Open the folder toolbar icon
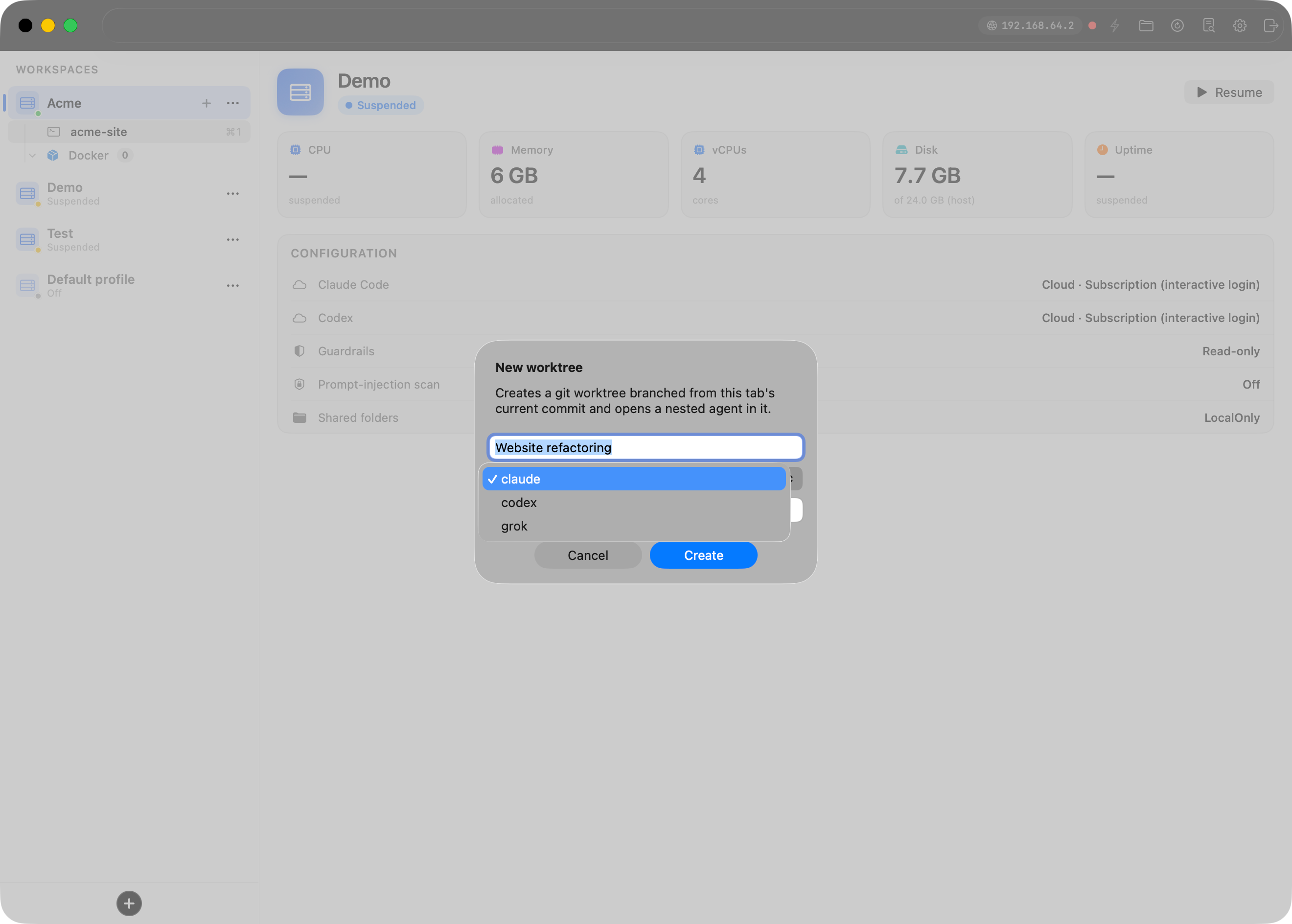 pos(1146,25)
